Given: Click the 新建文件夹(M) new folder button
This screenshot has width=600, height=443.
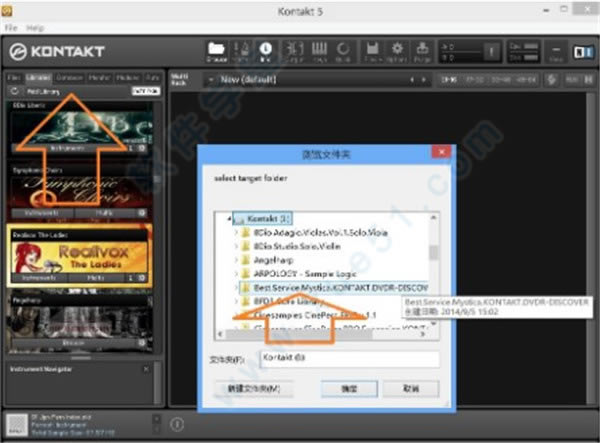Looking at the screenshot, I should click(x=254, y=389).
